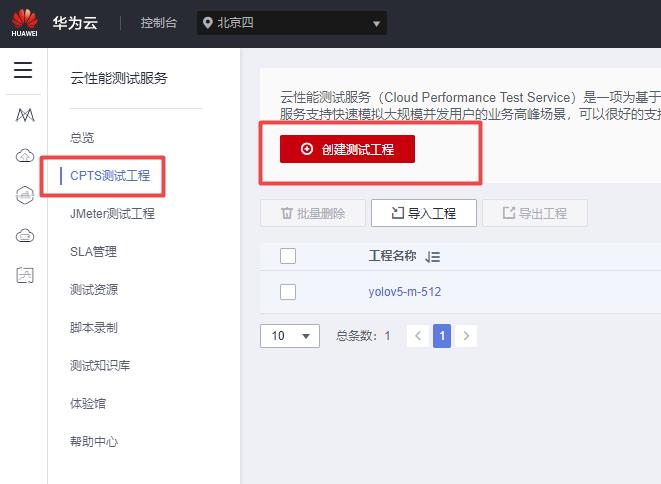The height and width of the screenshot is (484, 661).
Task: Select page 1 in pagination
Action: [x=442, y=336]
